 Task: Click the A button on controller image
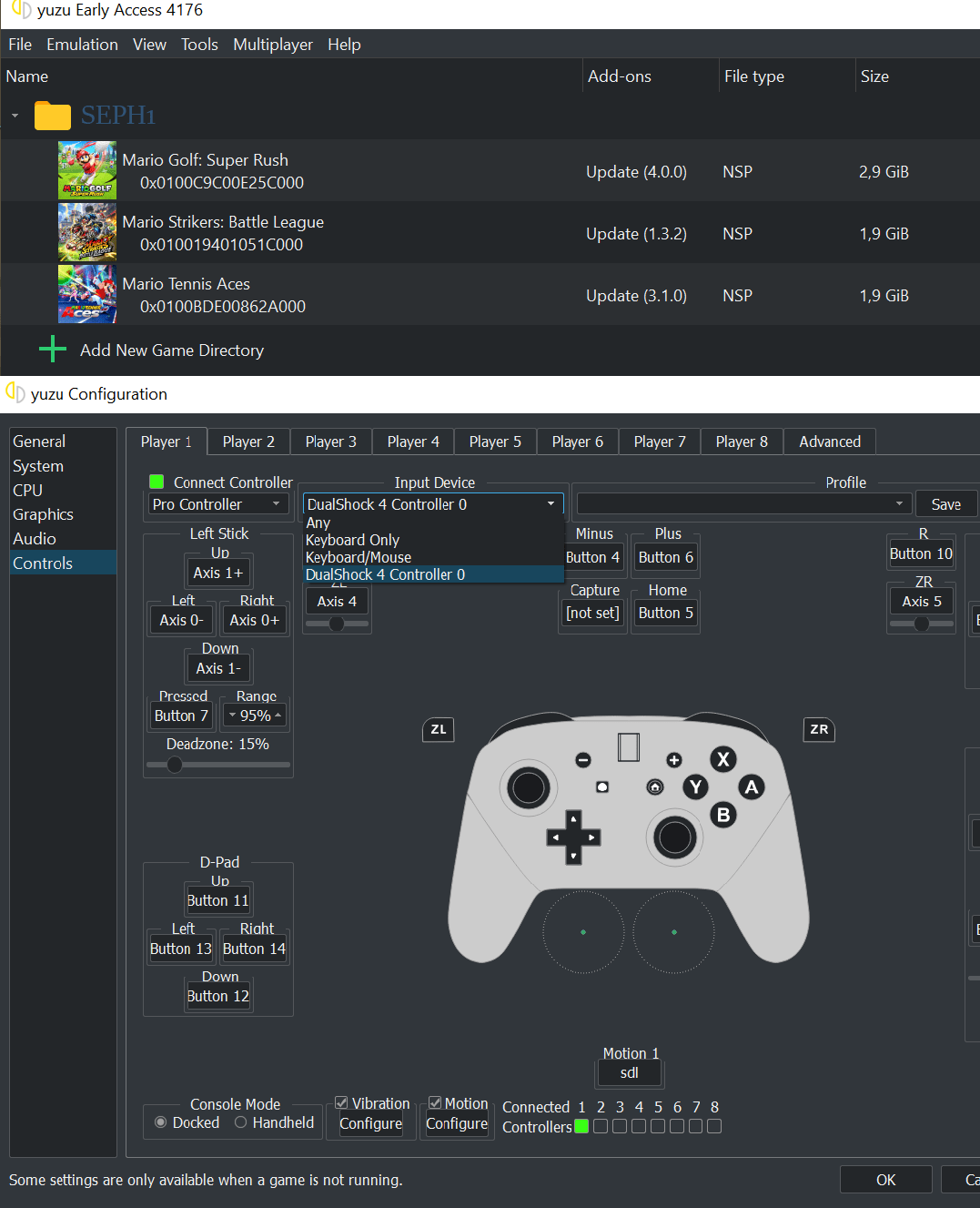pos(752,787)
